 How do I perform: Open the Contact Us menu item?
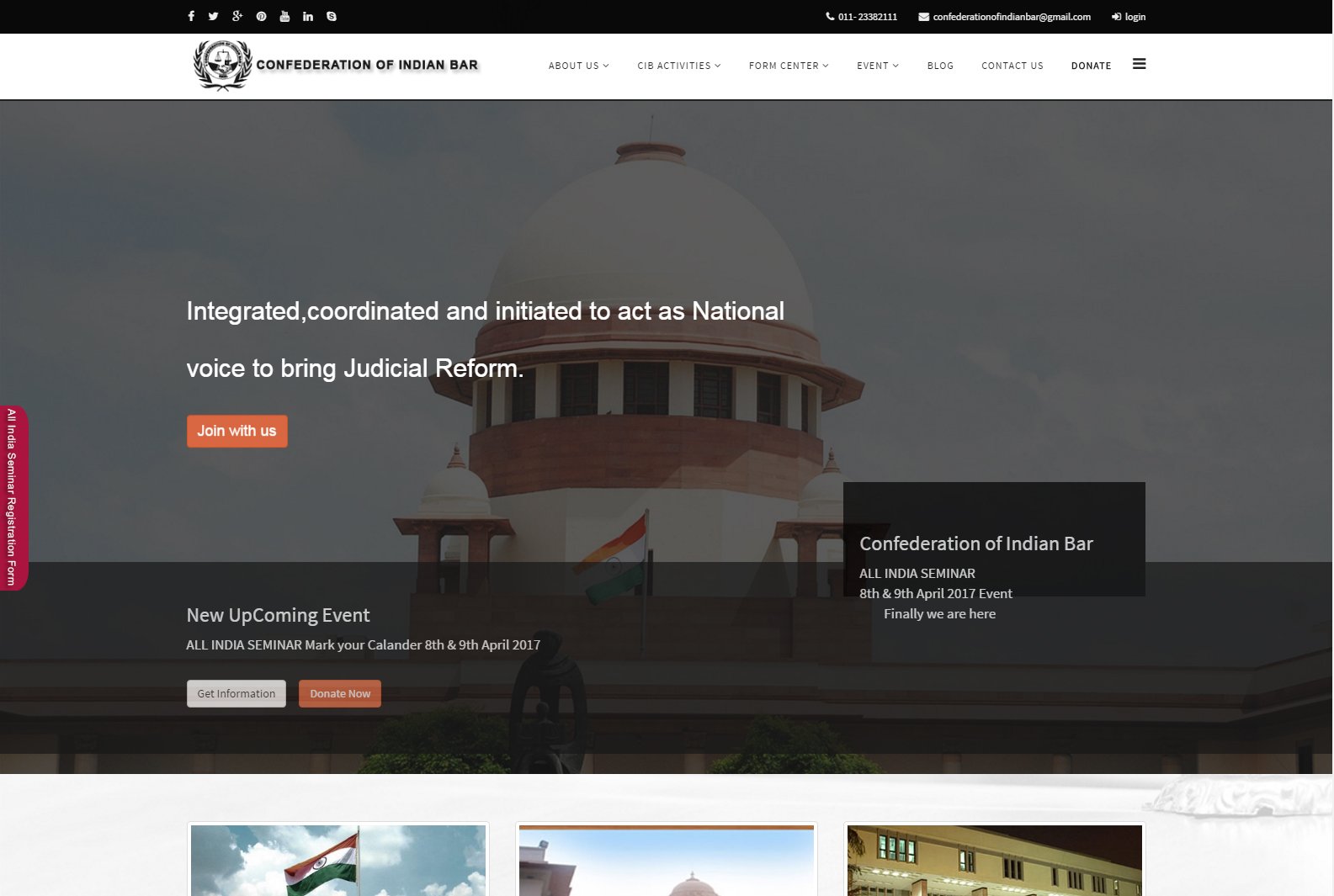(1012, 66)
